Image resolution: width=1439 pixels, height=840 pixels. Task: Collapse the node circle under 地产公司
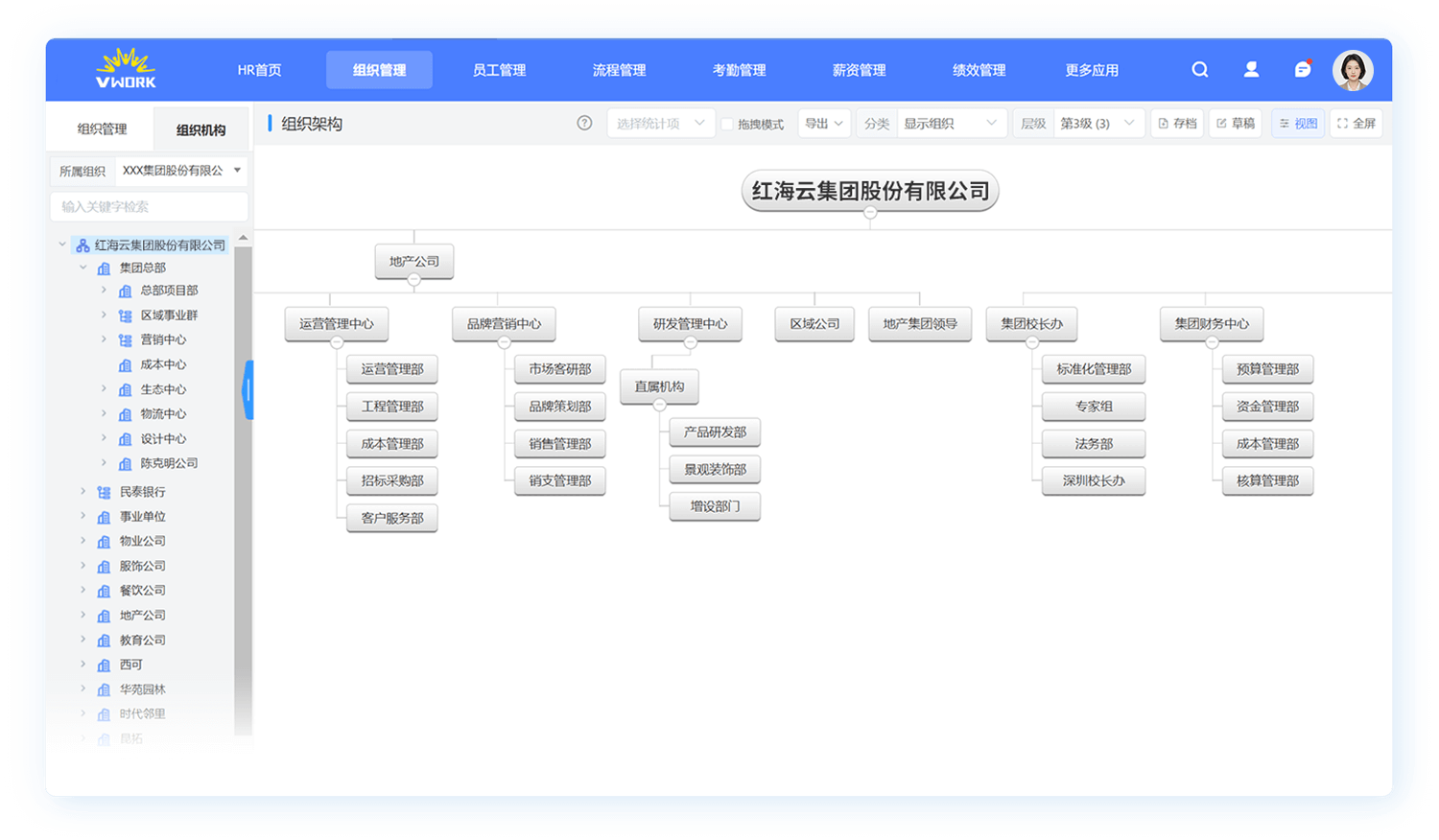413,280
